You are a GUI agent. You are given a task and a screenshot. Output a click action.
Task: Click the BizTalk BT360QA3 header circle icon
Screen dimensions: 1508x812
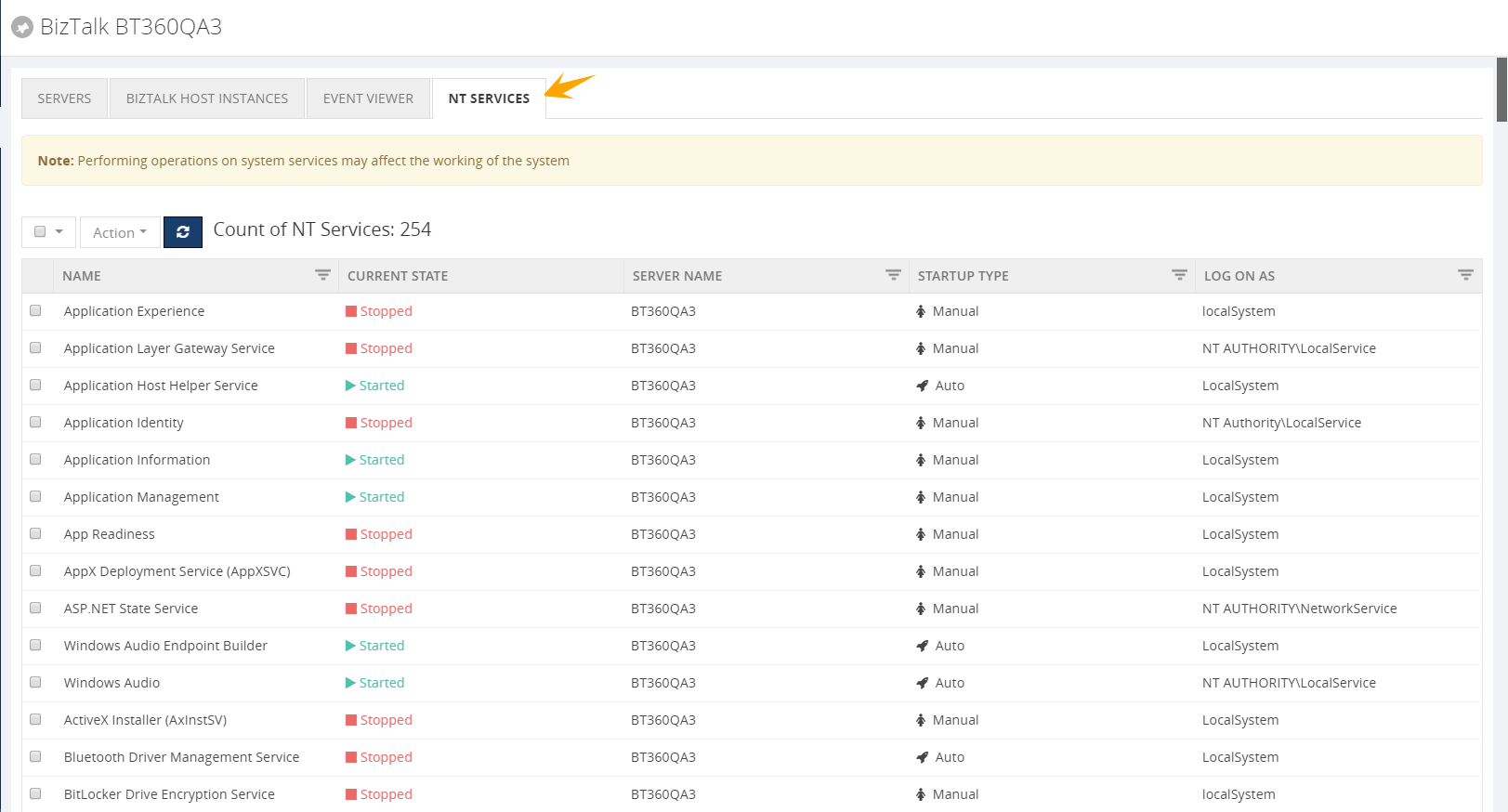click(22, 28)
